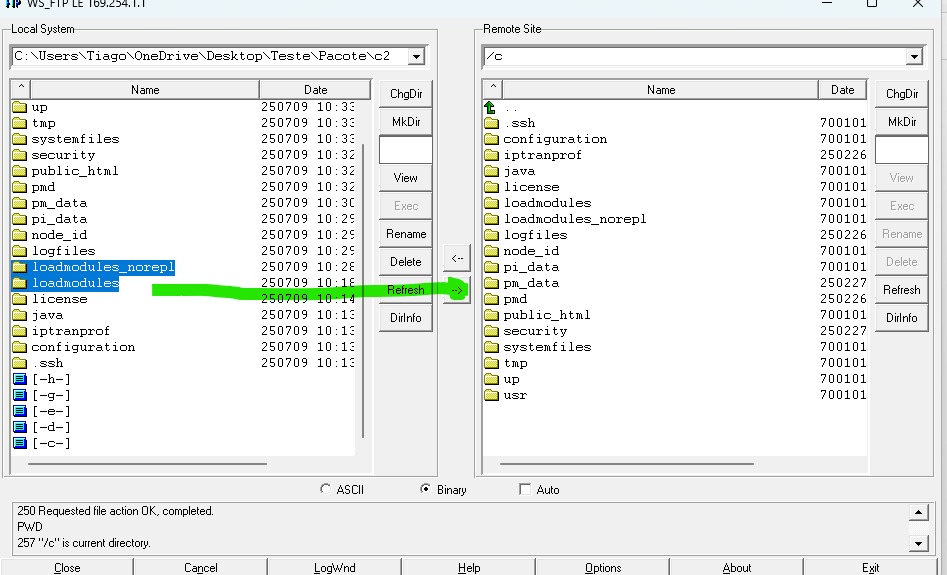Click the java folder icon in remote list
This screenshot has height=575, width=947.
tap(491, 171)
